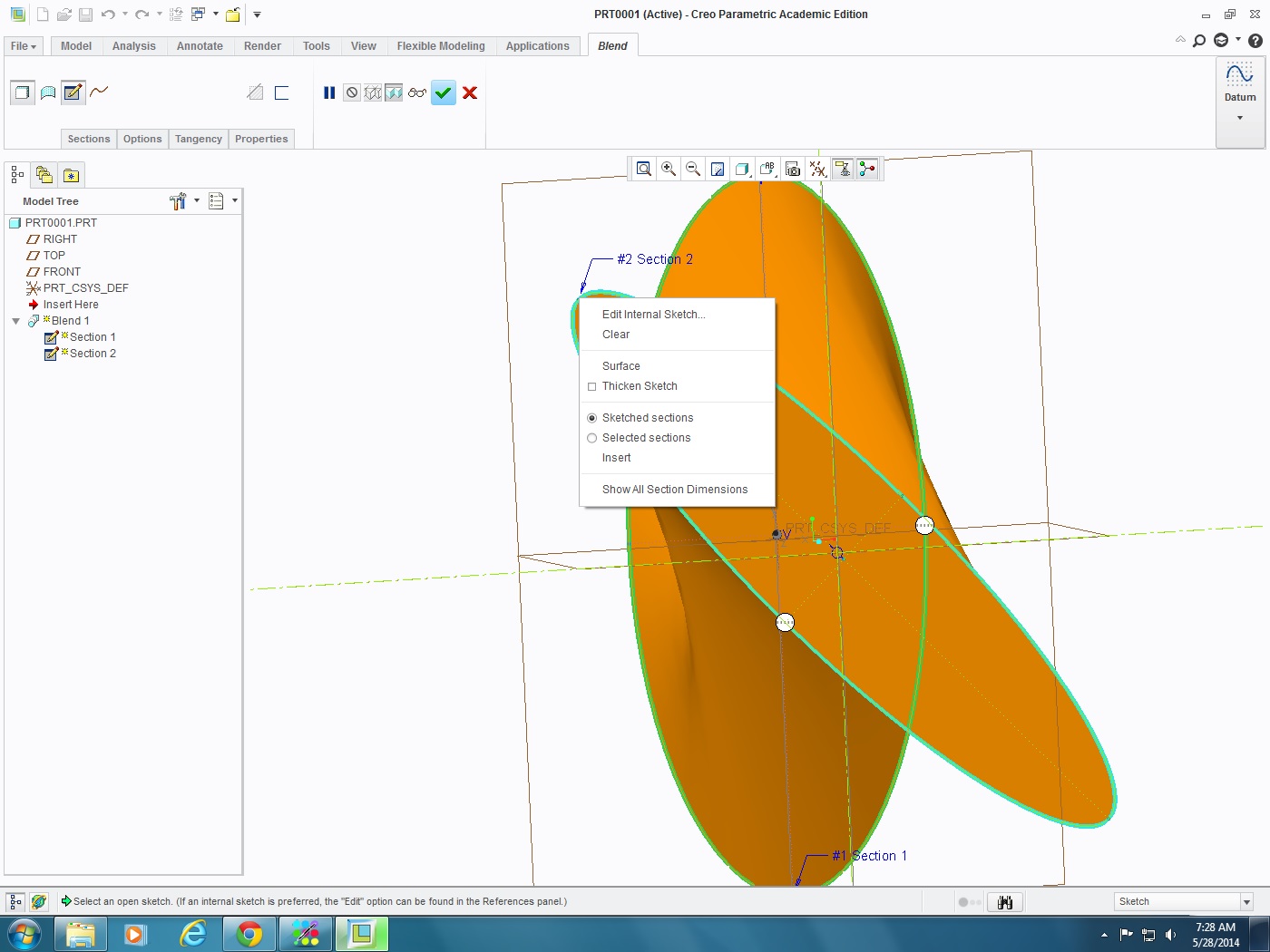Select the No Preview mode icon
The height and width of the screenshot is (952, 1270).
(352, 92)
